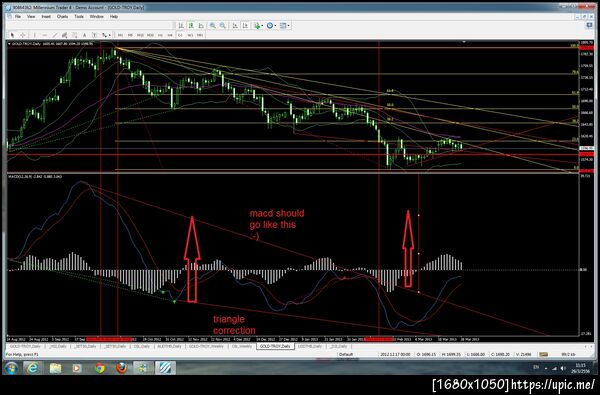Select the Fibonacci retracement tool
This screenshot has height=395, width=600.
pos(74,35)
